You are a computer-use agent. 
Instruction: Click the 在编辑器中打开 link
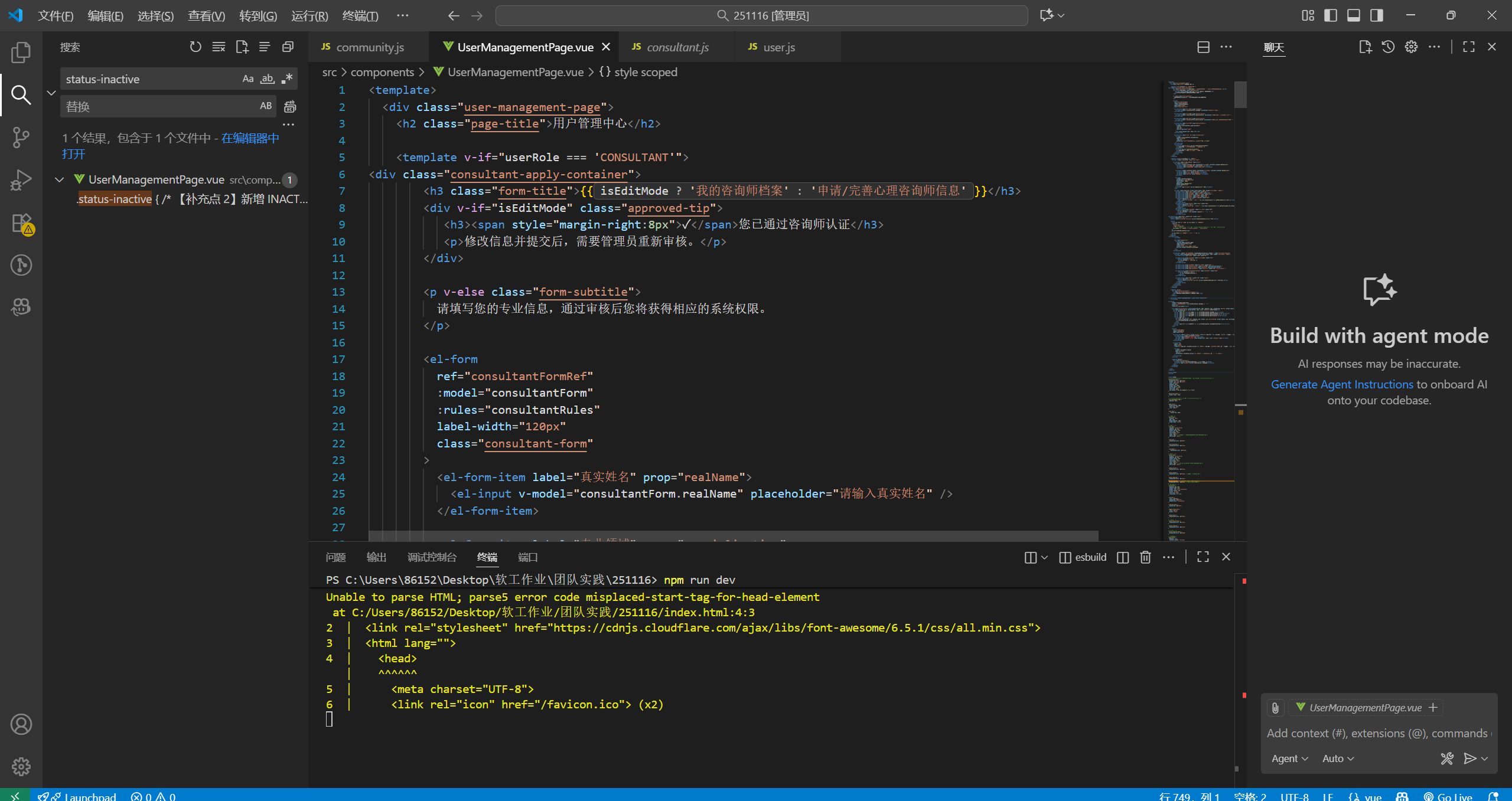[250, 138]
